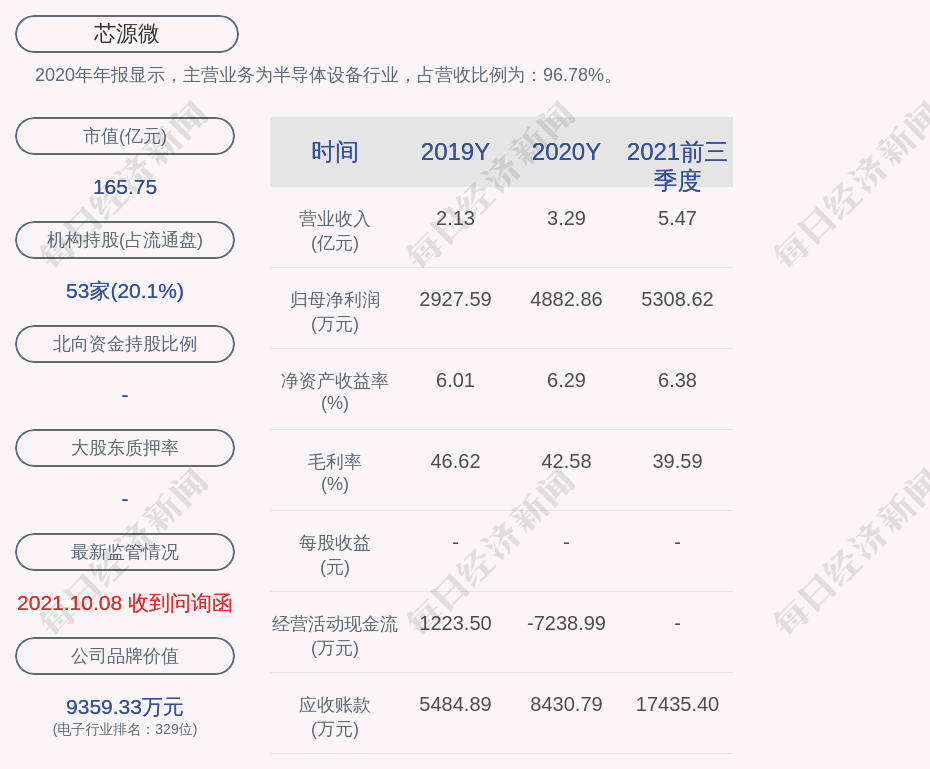Click receivables value 8430.79
930x769 pixels.
[566, 704]
